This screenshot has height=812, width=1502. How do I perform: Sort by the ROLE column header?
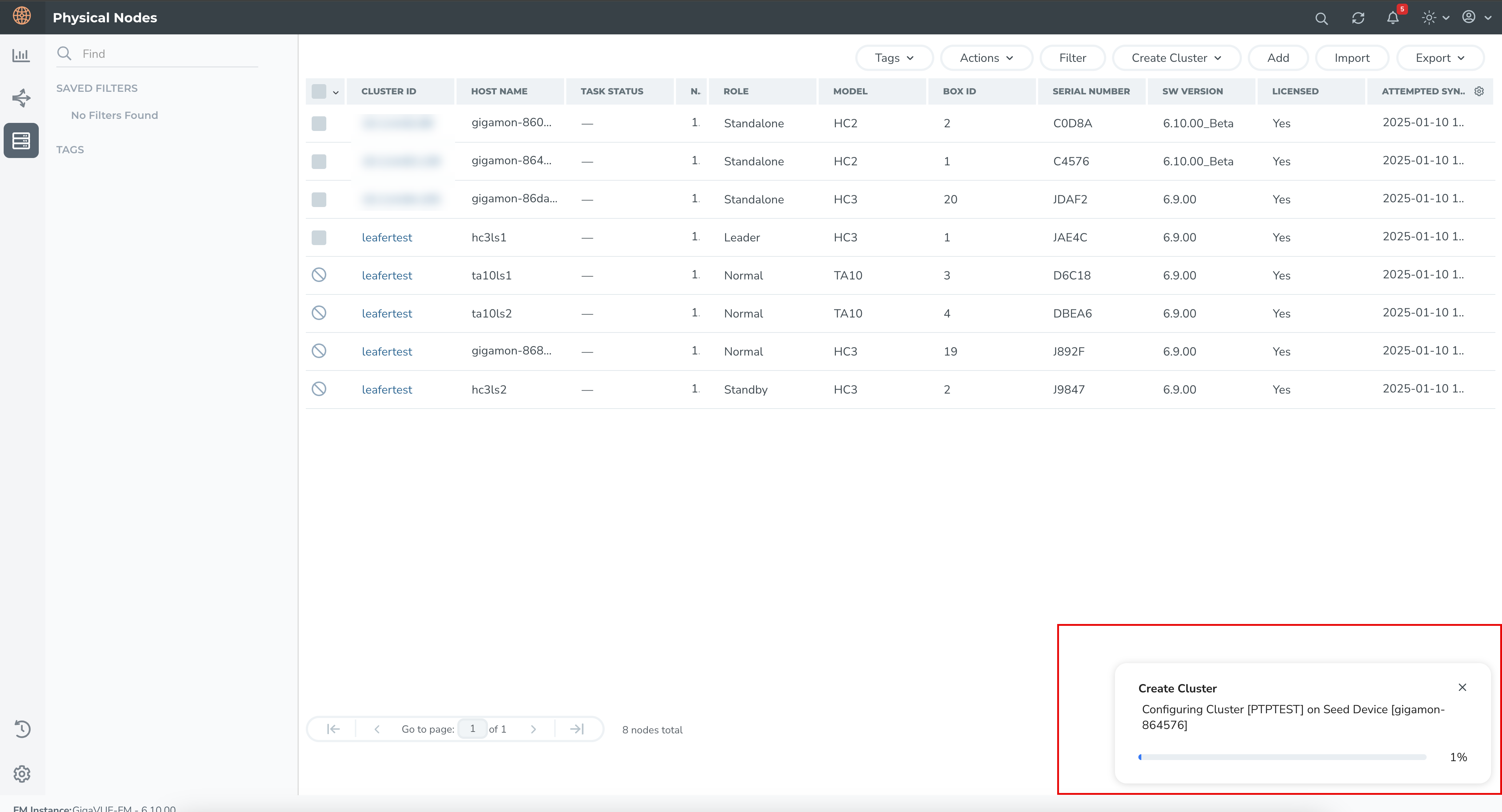point(736,91)
